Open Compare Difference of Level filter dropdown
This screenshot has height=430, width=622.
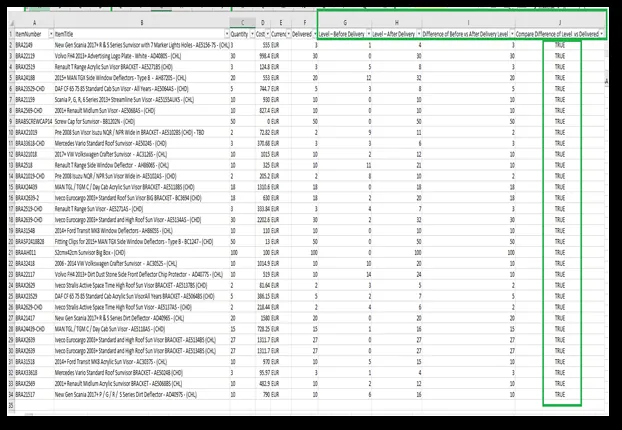tap(602, 34)
